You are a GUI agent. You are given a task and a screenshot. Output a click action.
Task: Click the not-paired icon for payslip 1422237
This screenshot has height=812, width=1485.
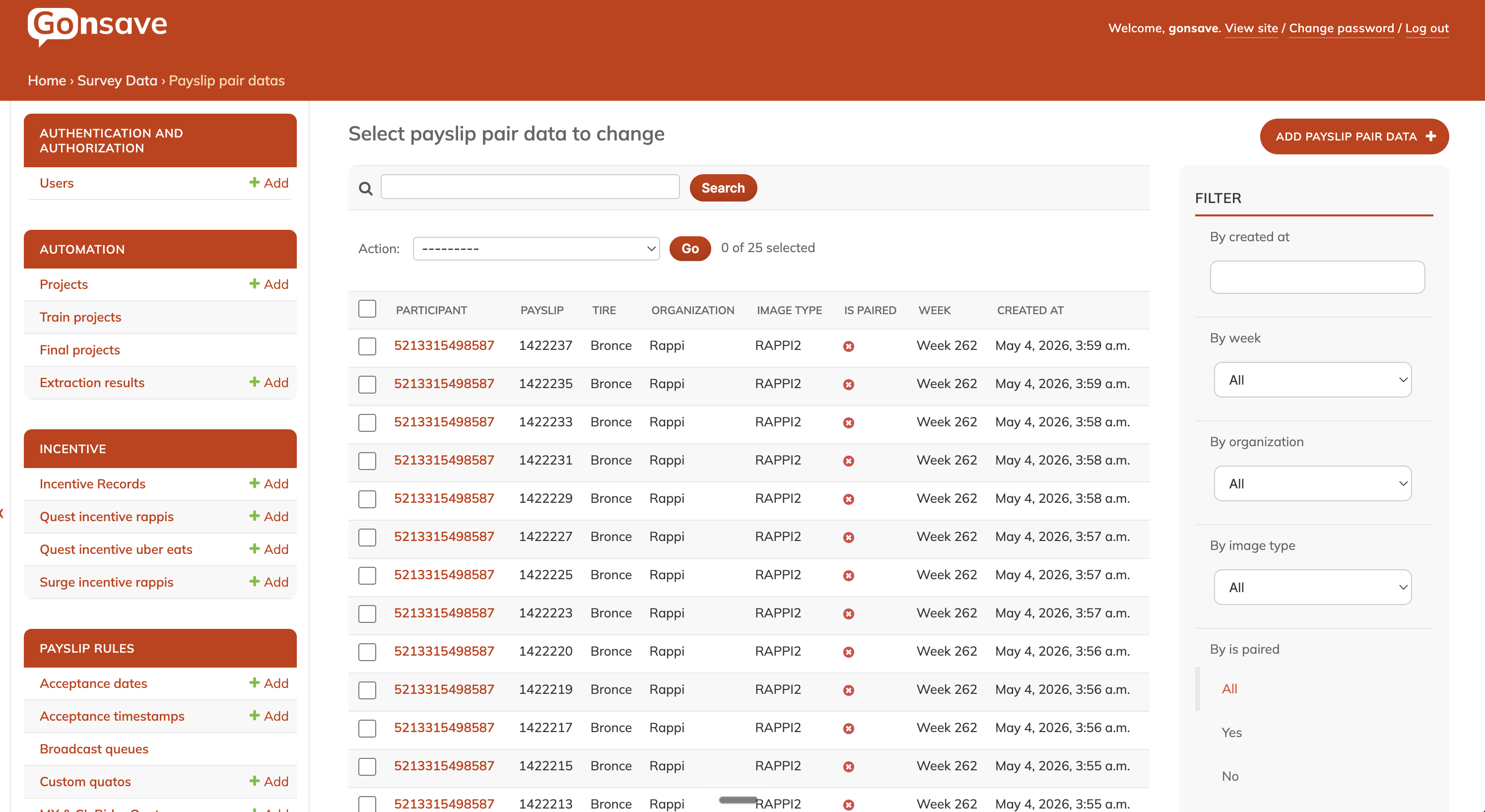(849, 346)
